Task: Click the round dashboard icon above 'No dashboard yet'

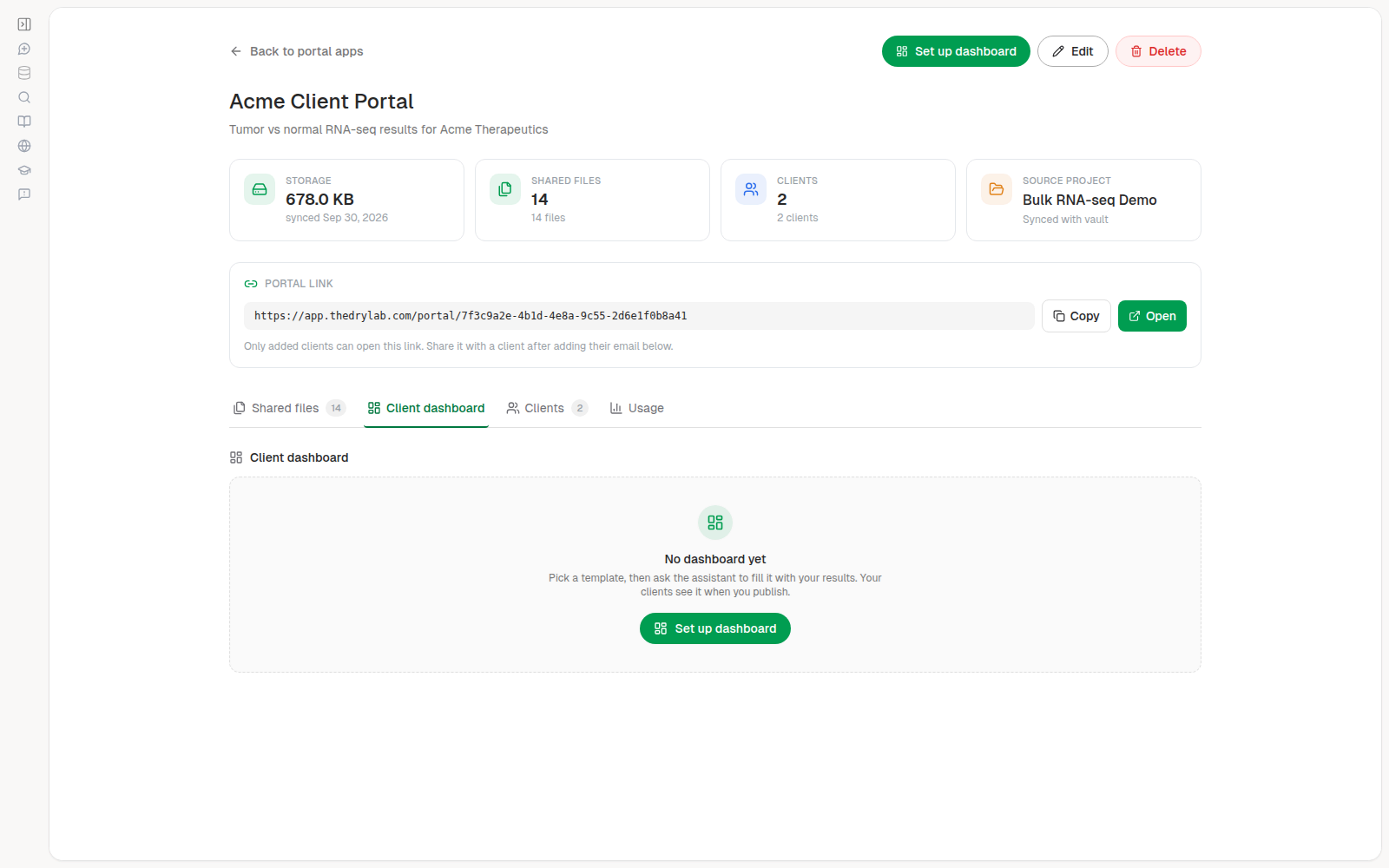Action: point(715,523)
